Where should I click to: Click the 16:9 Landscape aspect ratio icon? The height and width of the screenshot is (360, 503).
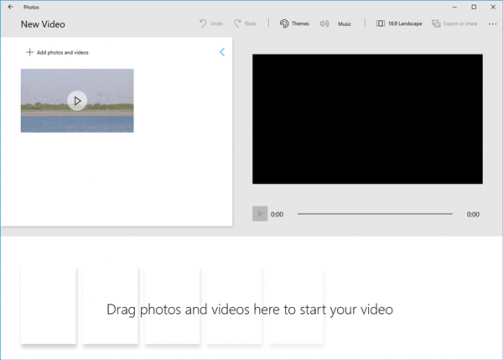tap(380, 23)
